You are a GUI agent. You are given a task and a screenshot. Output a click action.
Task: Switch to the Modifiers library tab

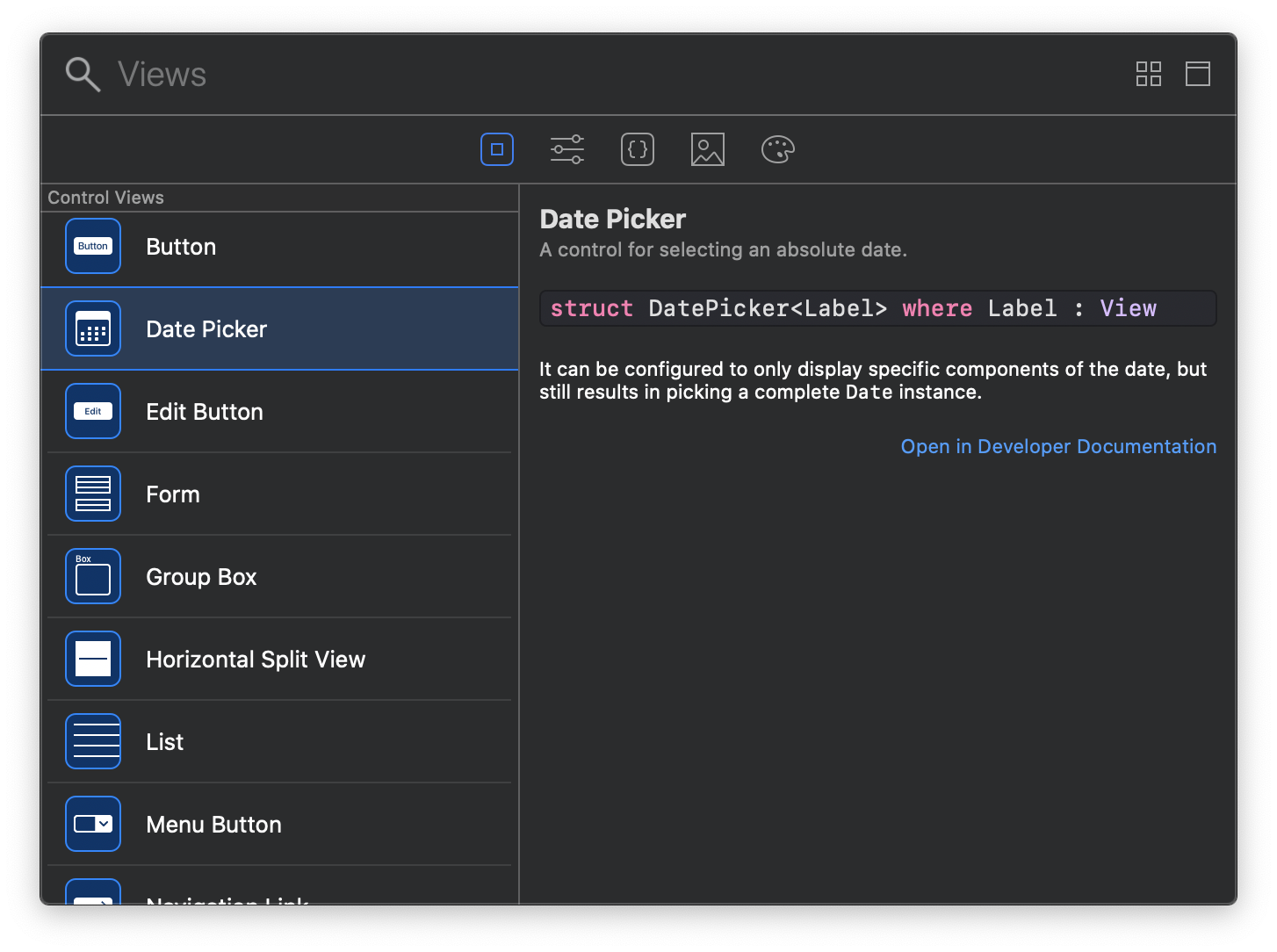[567, 149]
